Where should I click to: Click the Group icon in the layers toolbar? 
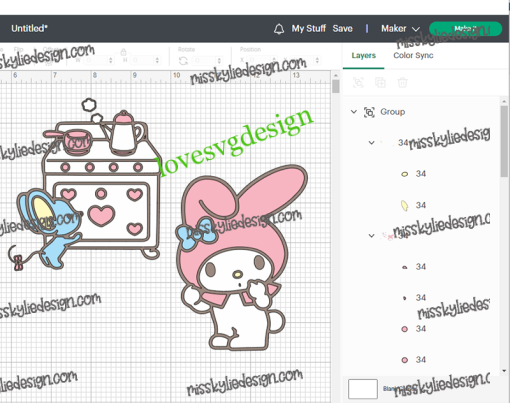(x=358, y=82)
